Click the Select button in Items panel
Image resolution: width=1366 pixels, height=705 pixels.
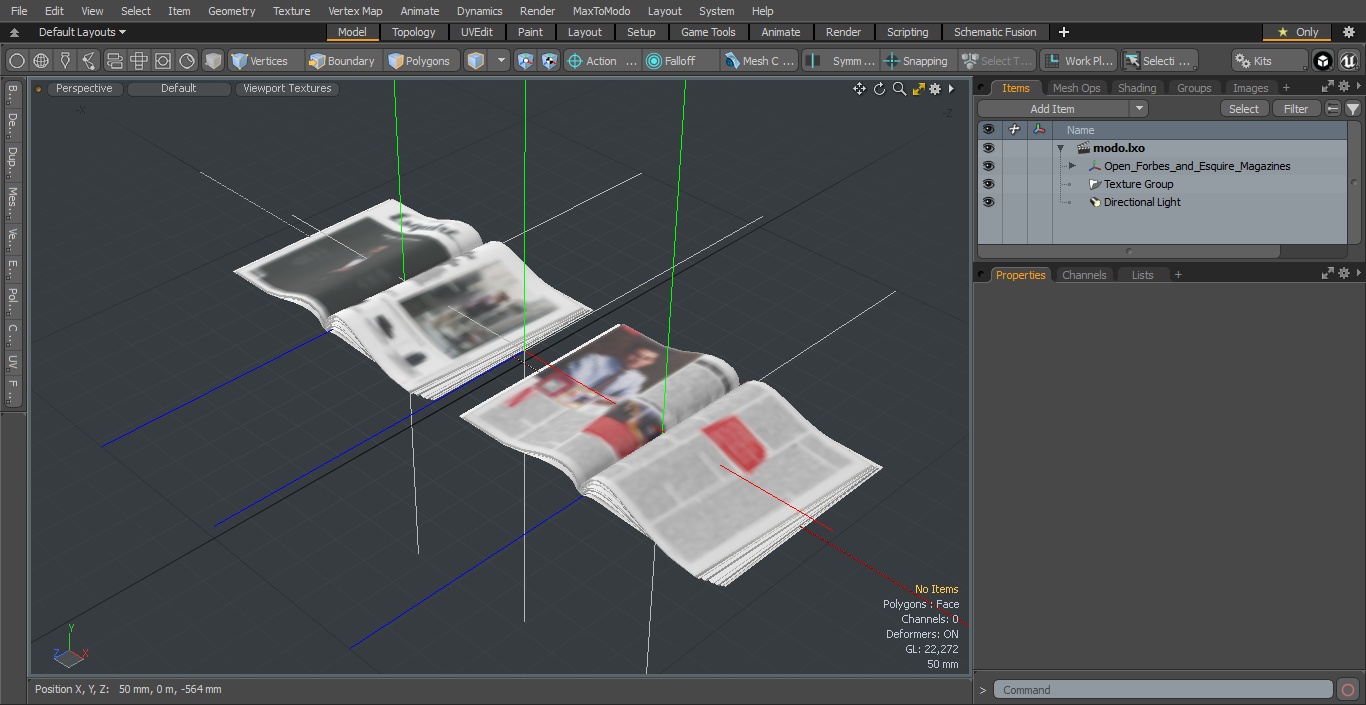click(1244, 109)
